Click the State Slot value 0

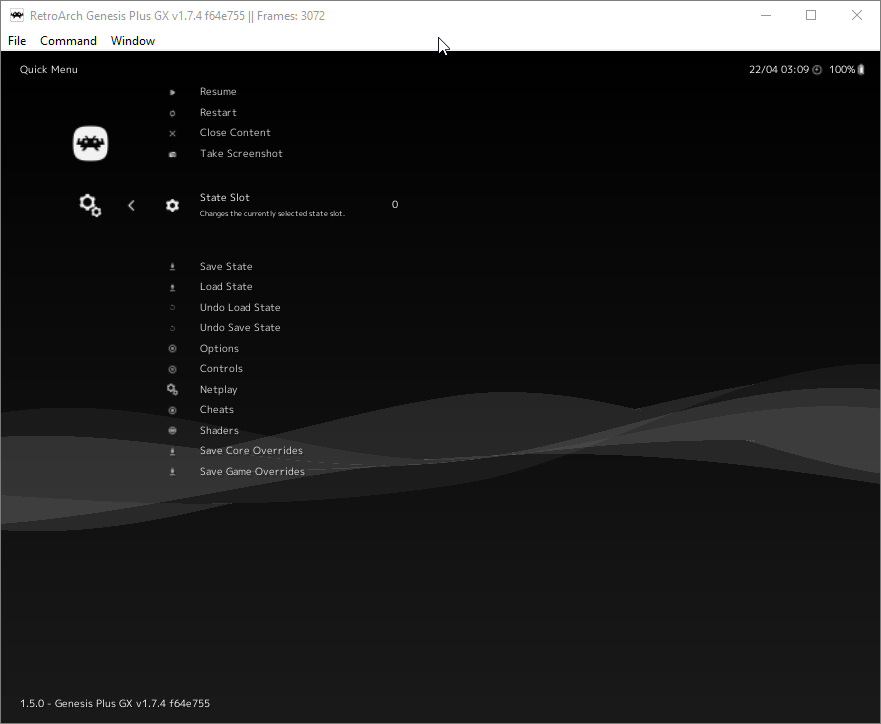coord(395,204)
